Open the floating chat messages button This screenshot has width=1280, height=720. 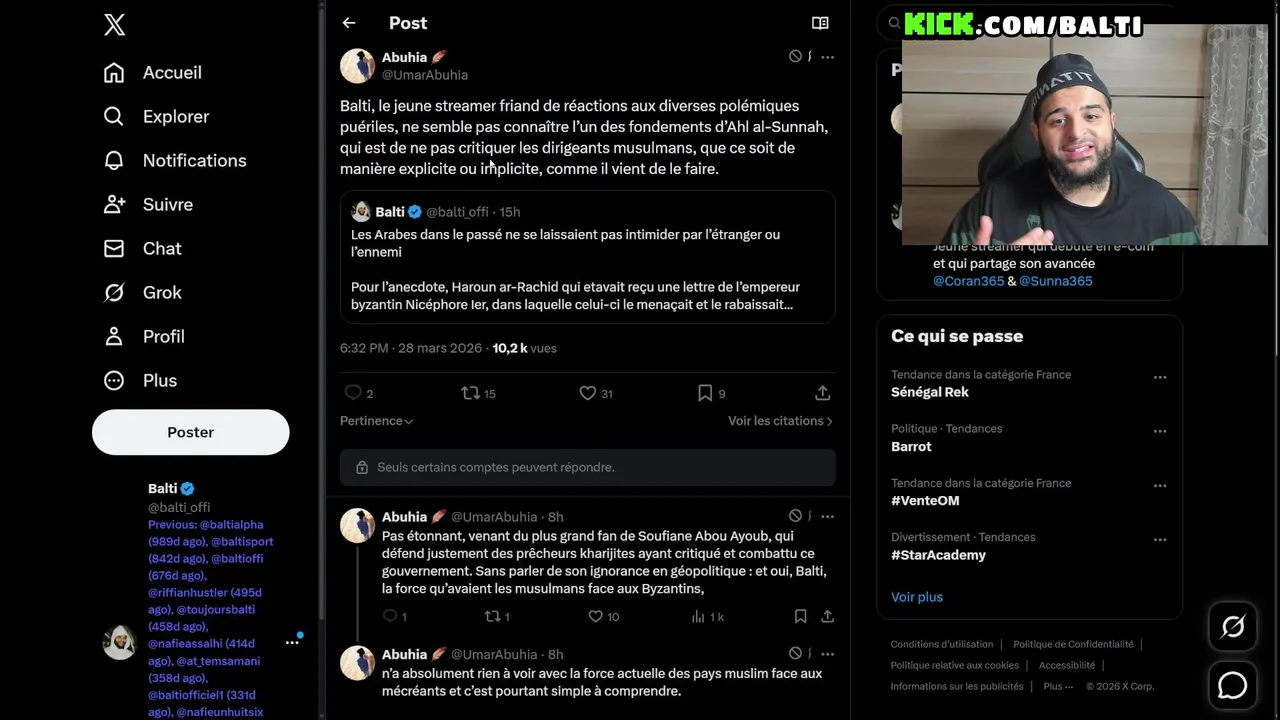1233,685
